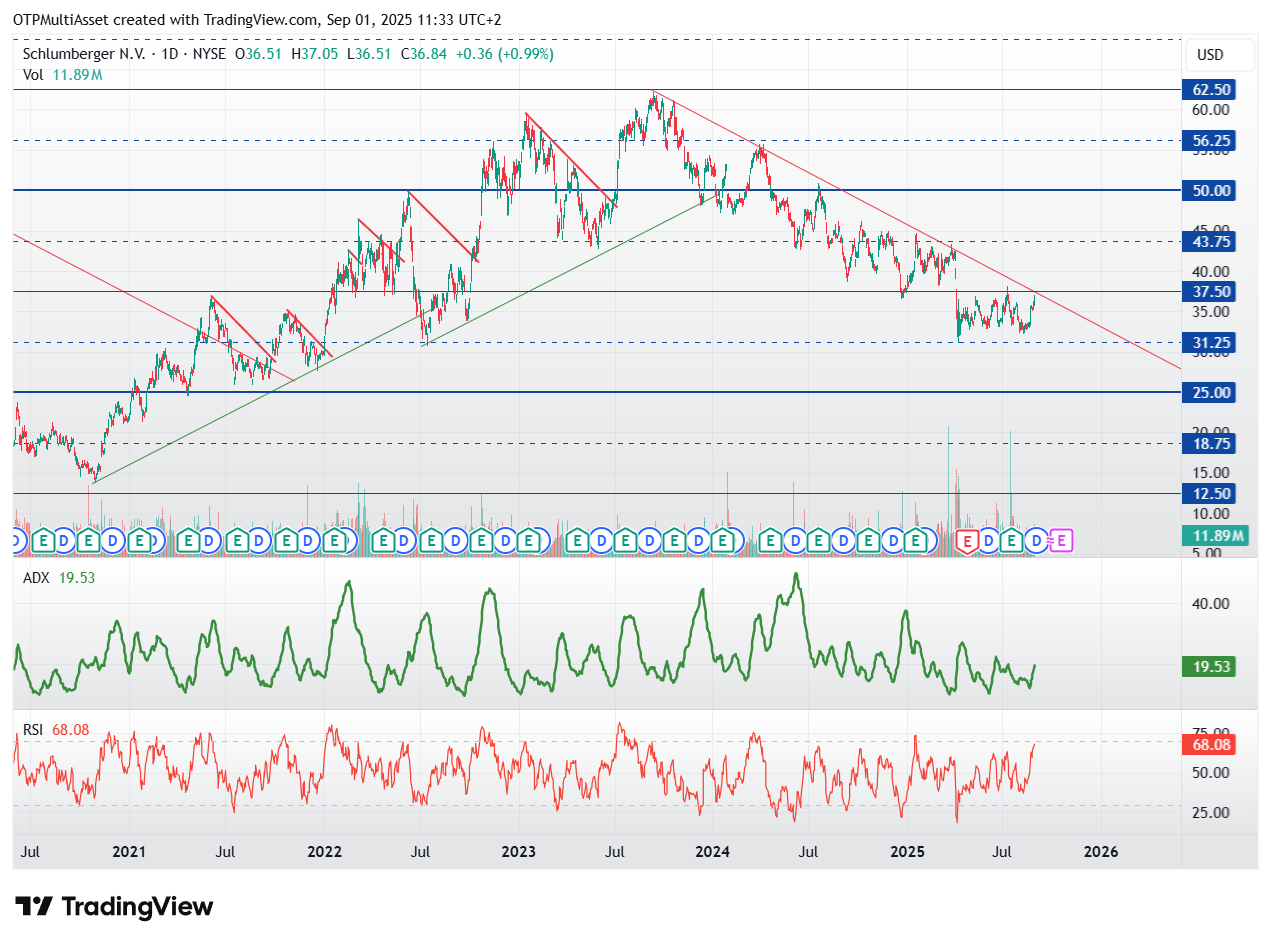The height and width of the screenshot is (944, 1271).
Task: Select the 62.50 price level label
Action: tap(1211, 90)
